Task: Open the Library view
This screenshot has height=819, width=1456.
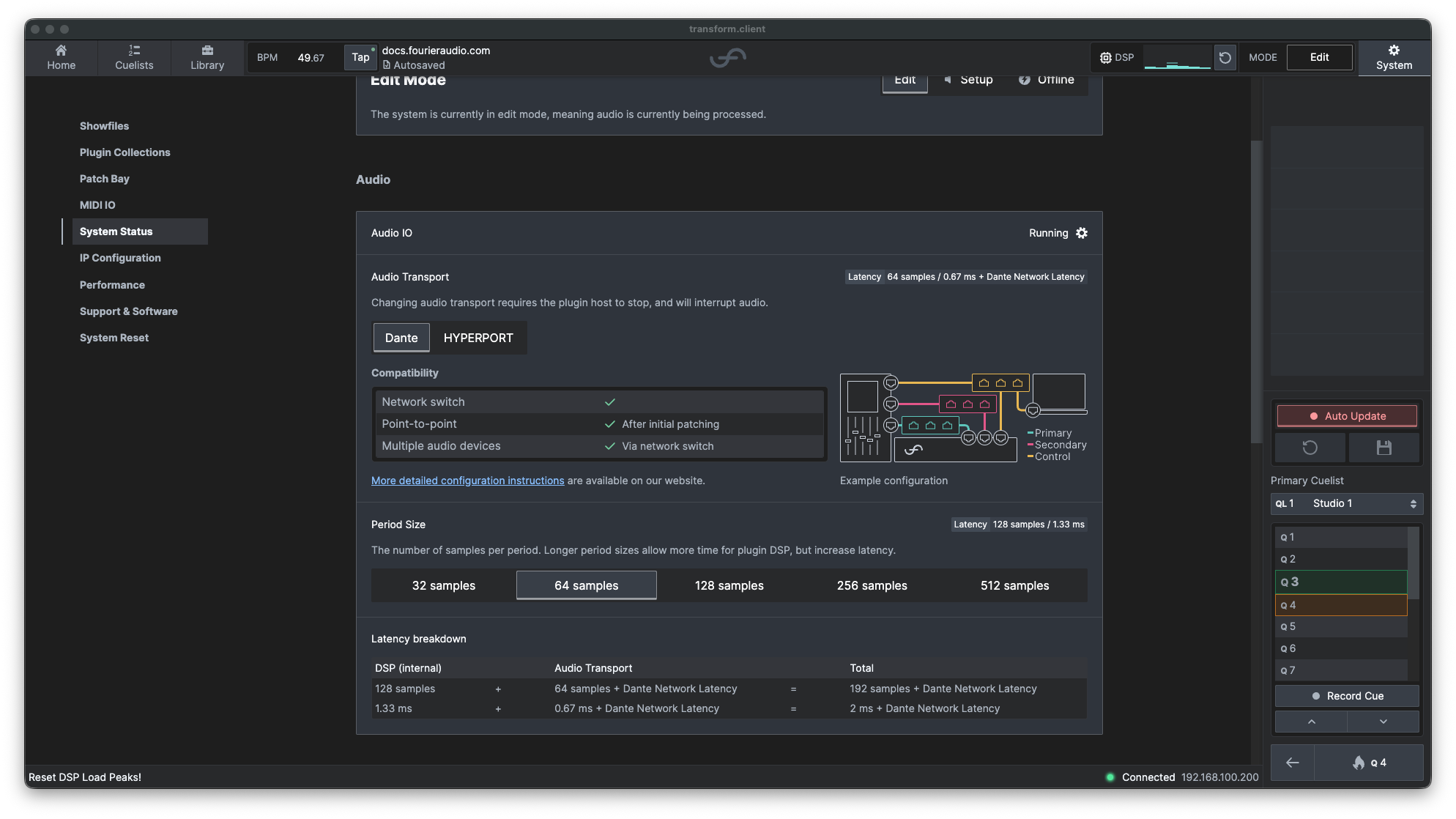Action: pyautogui.click(x=207, y=57)
